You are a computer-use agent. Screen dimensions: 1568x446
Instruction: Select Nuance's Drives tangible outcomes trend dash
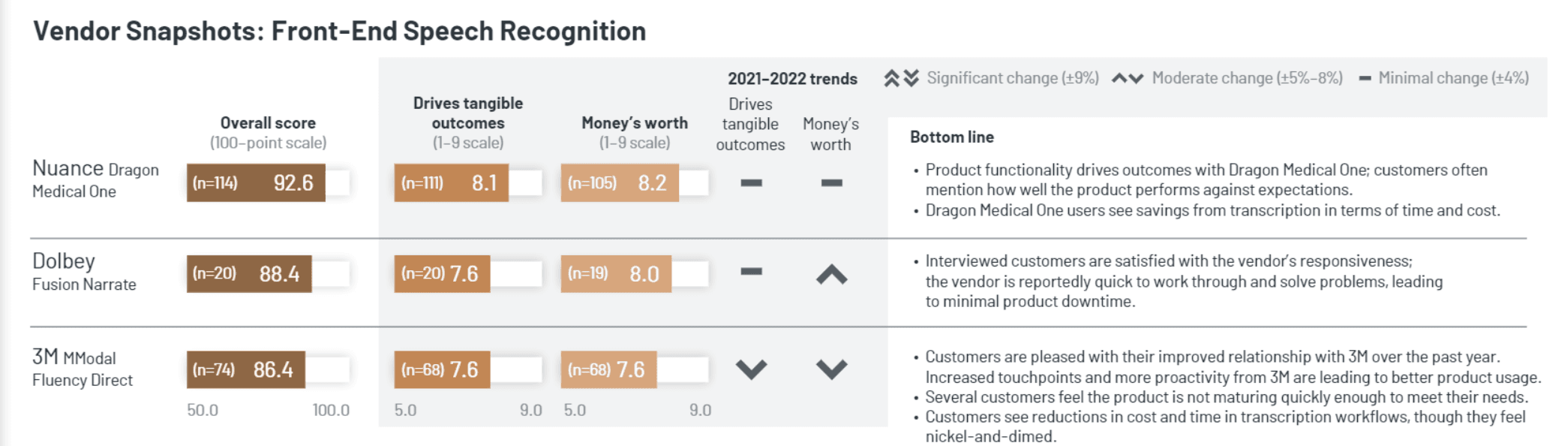[x=751, y=182]
